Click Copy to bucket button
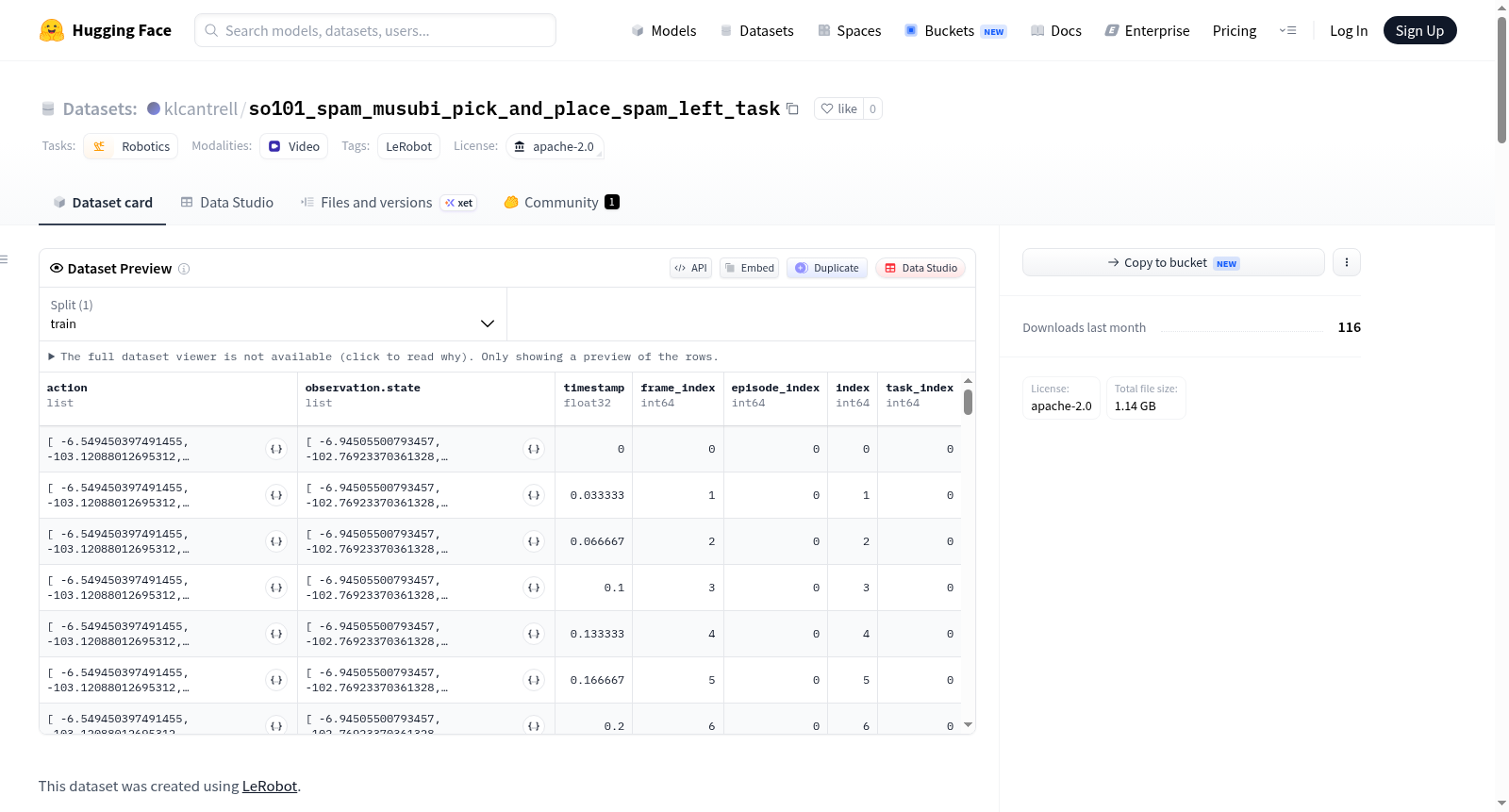 click(x=1173, y=262)
